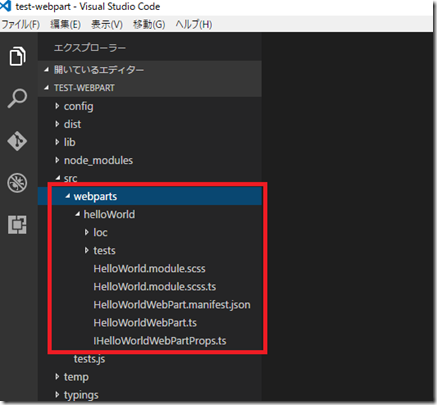Expand the config folder arrow
437x405 pixels.
[57, 106]
